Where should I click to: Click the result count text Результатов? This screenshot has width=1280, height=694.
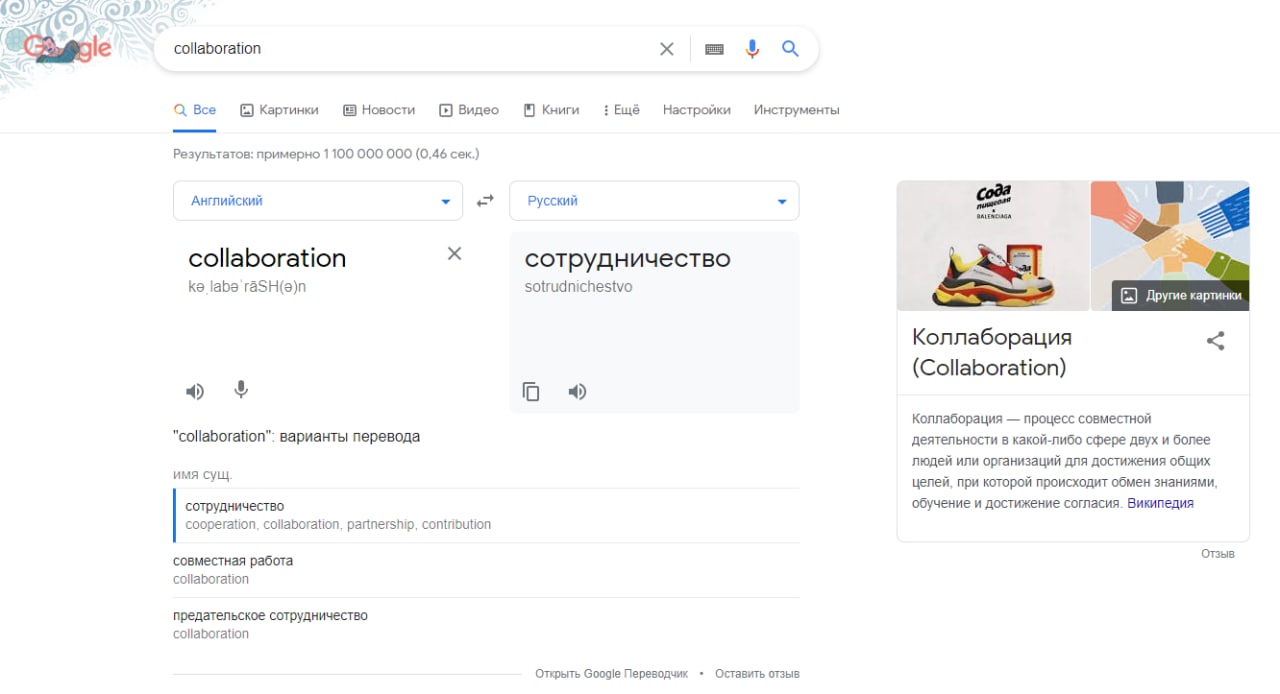(x=326, y=154)
